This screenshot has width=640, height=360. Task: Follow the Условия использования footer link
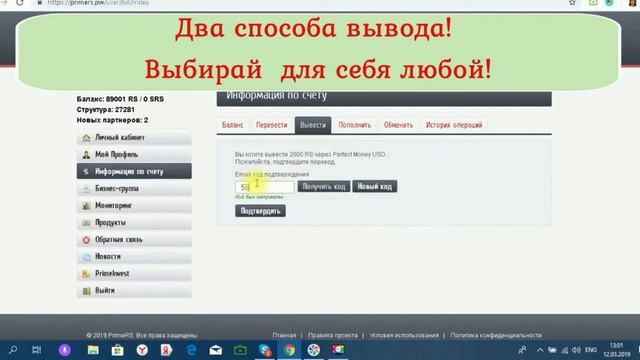pos(404,336)
